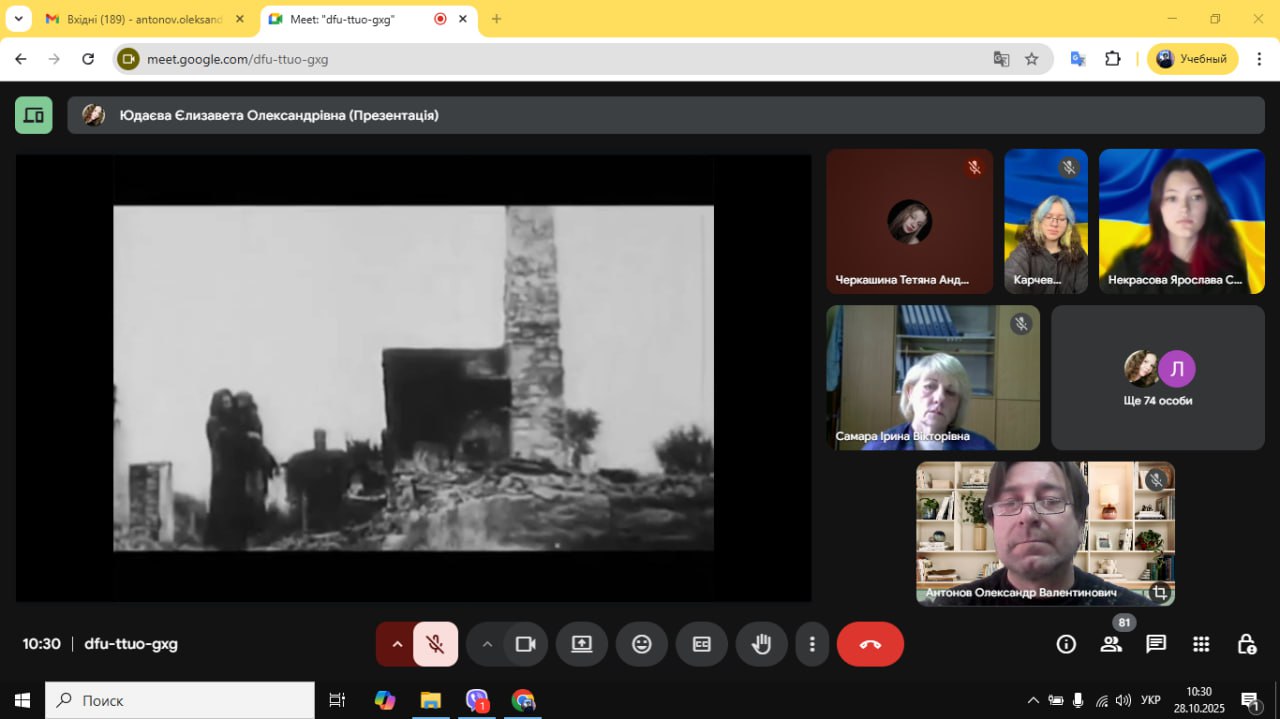This screenshot has width=1280, height=719.
Task: Open host controls lock icon
Action: tap(1246, 644)
